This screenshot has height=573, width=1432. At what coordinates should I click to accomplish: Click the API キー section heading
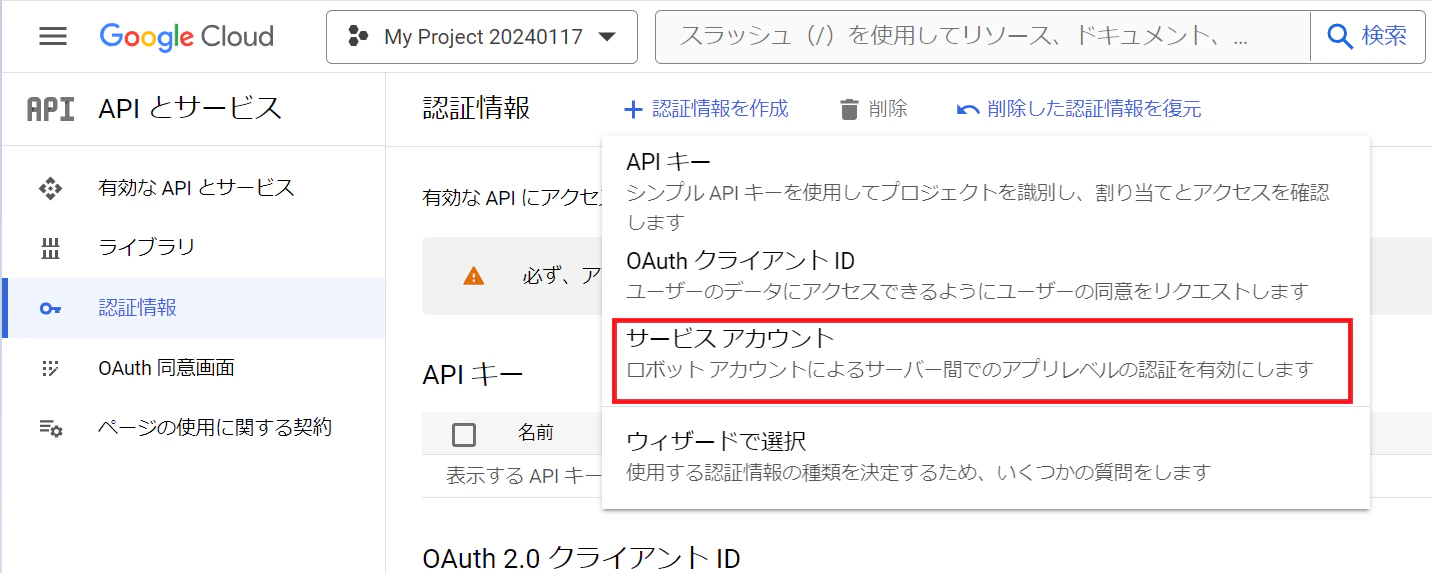pos(473,375)
